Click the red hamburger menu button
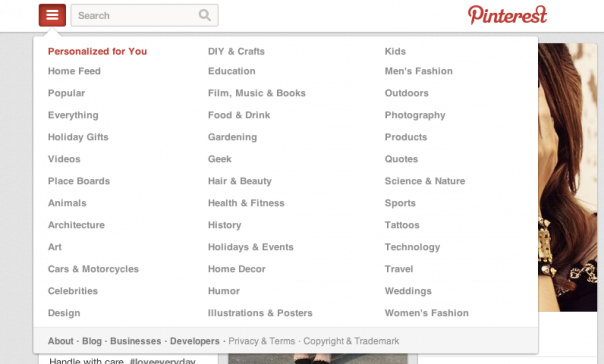Image resolution: width=604 pixels, height=364 pixels. (x=52, y=15)
